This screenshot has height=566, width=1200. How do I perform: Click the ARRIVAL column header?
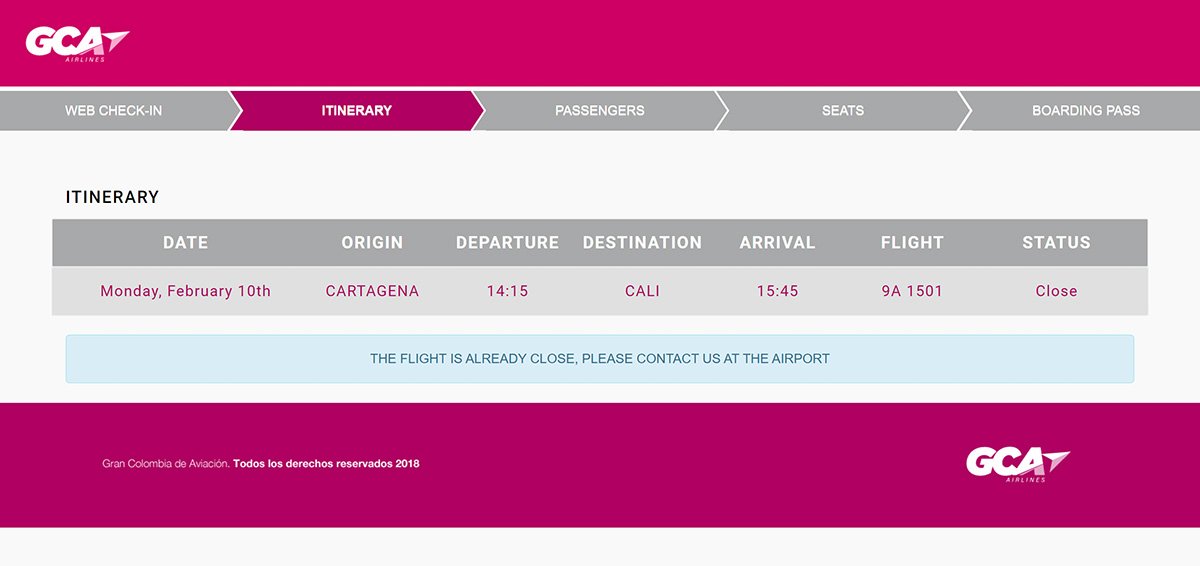coord(777,242)
